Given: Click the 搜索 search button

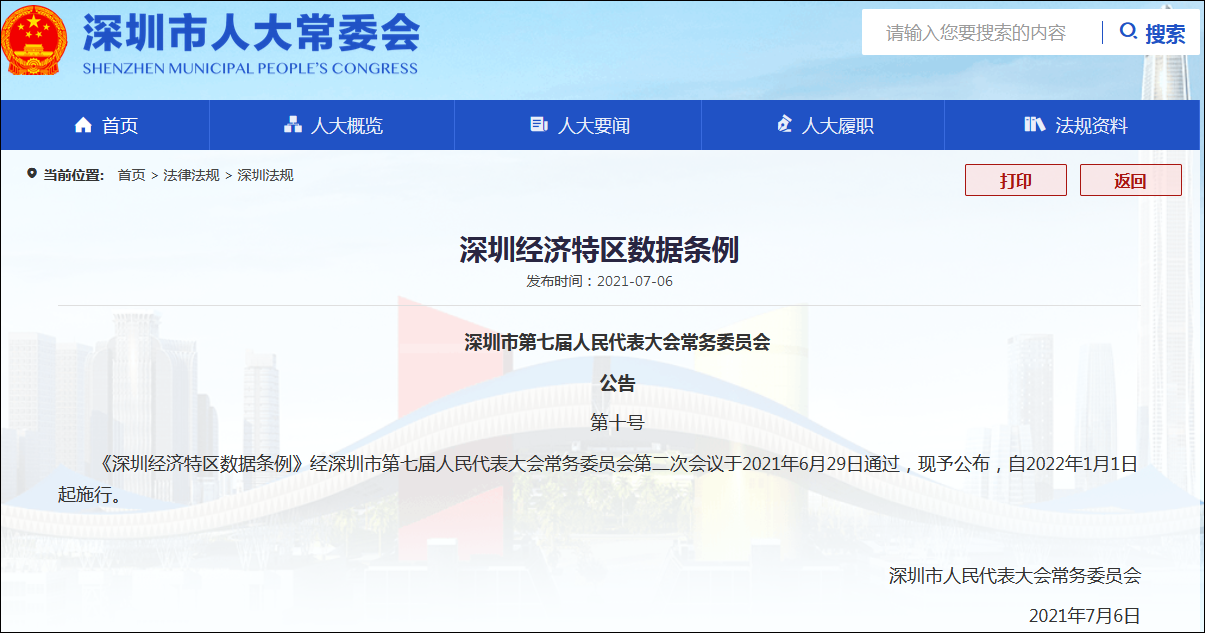Looking at the screenshot, I should click(1152, 33).
